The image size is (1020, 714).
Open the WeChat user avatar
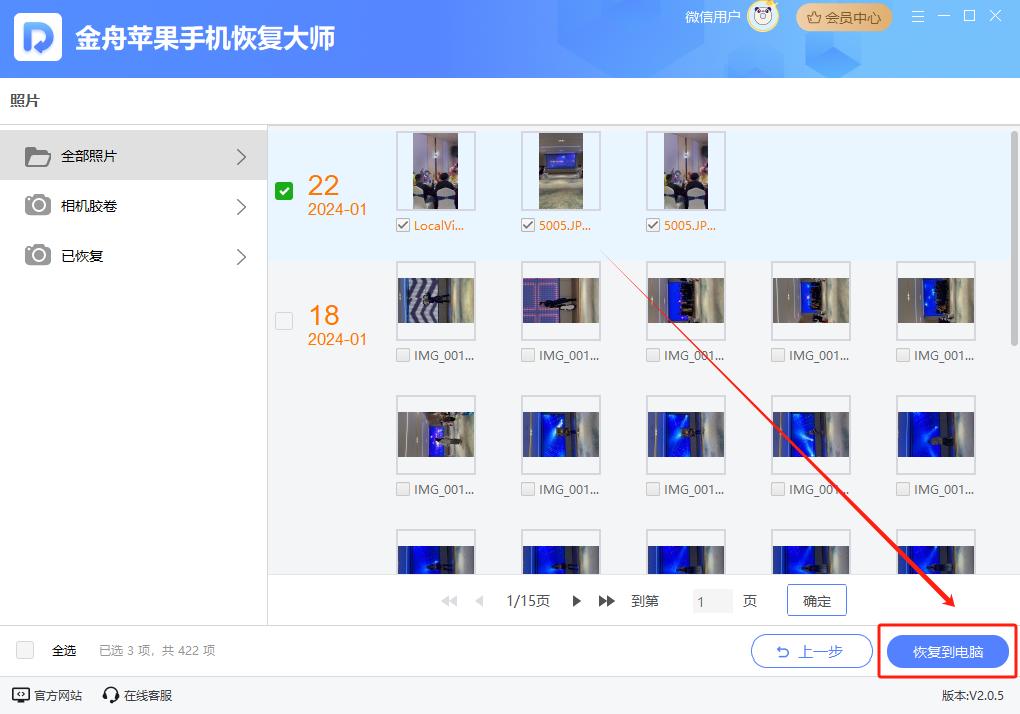tap(764, 17)
